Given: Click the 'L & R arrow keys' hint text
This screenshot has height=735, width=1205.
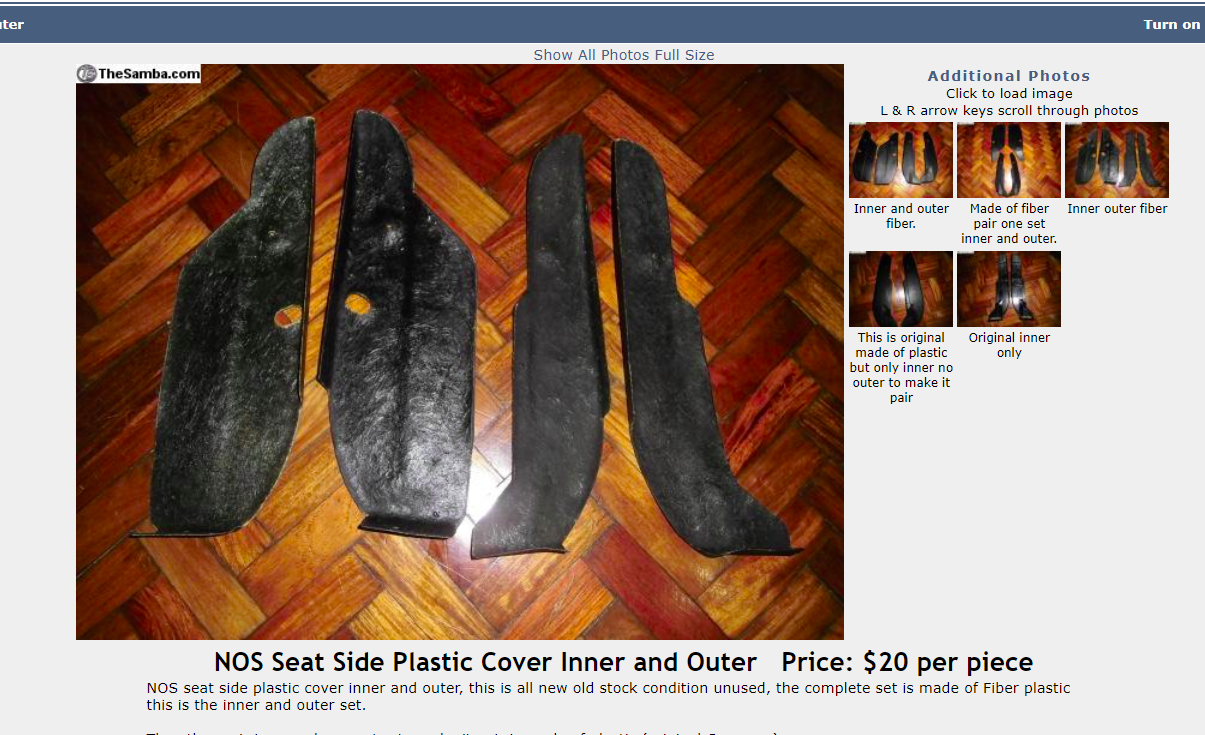Looking at the screenshot, I should (1009, 111).
